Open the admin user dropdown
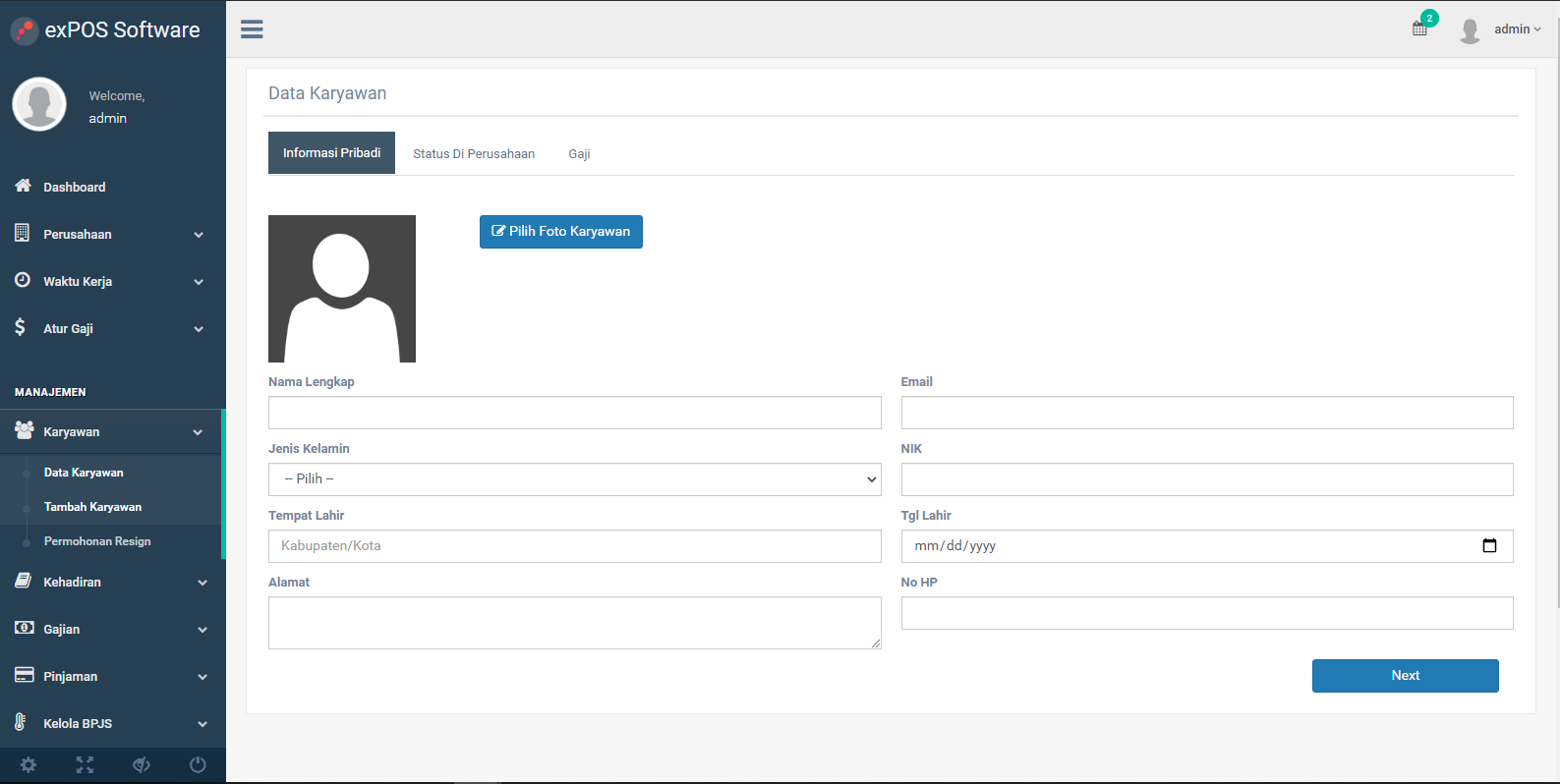The width and height of the screenshot is (1560, 784). (1518, 29)
